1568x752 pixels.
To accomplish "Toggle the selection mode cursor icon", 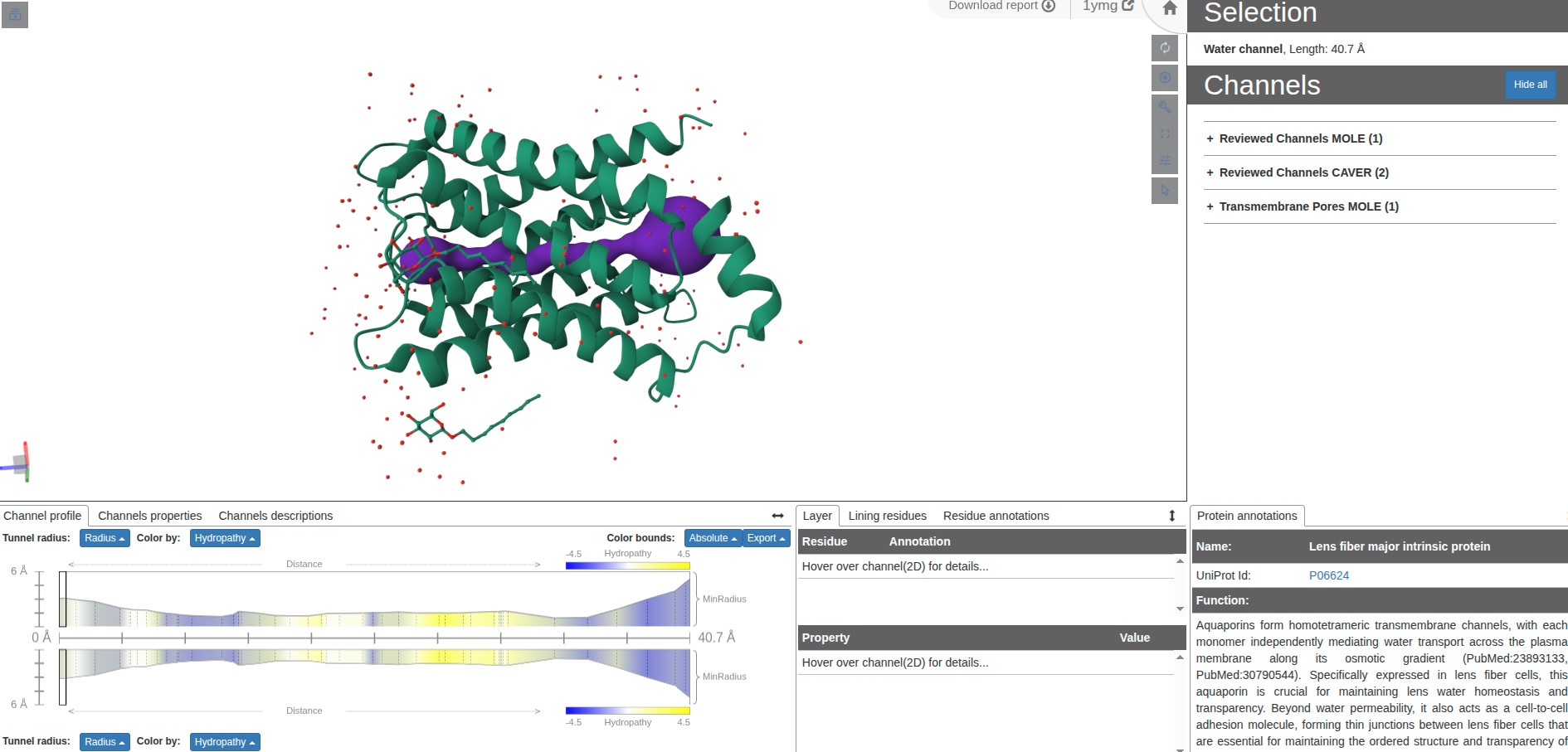I will tap(1165, 190).
